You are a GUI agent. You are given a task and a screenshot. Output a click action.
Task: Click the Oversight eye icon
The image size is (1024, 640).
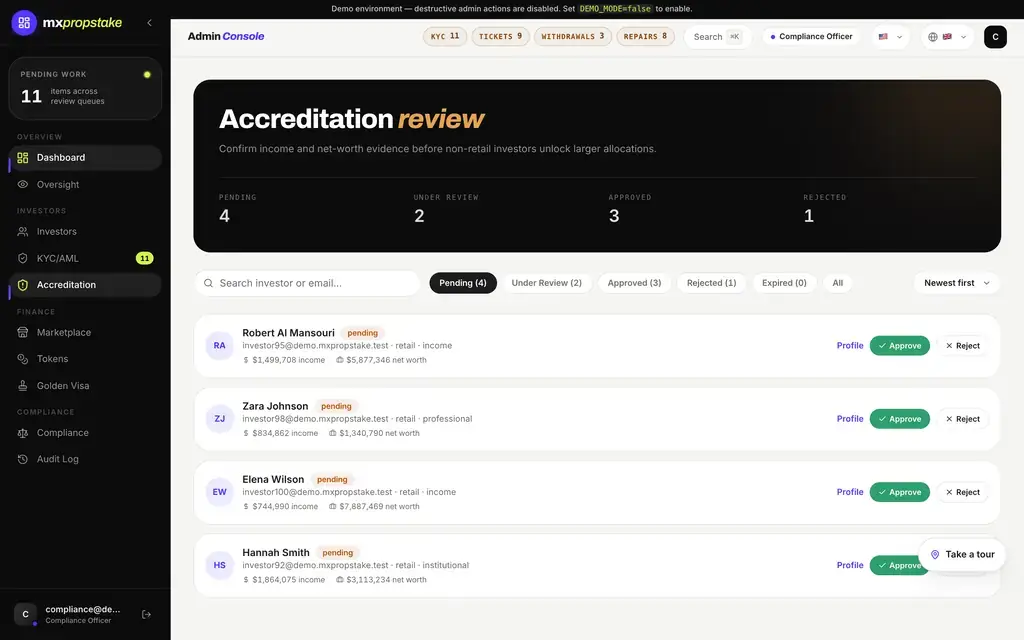pos(23,184)
